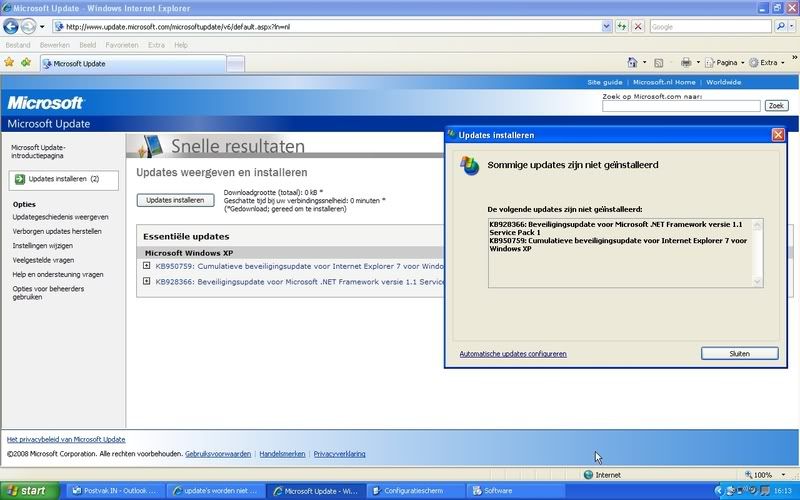The width and height of the screenshot is (800, 500).
Task: Open Het privacybeleid van Microsoft Update
Action: pos(66,439)
